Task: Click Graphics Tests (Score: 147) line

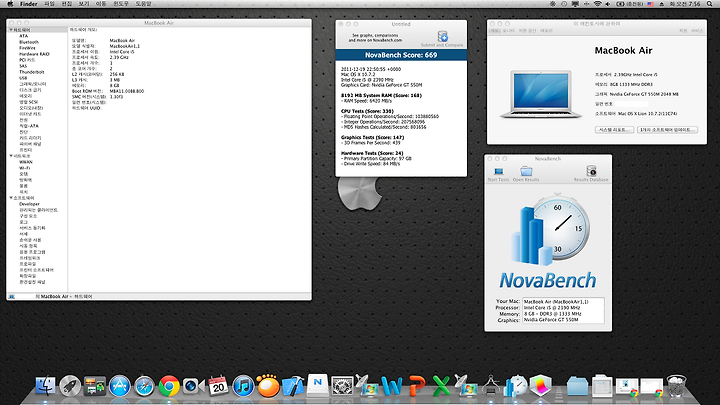Action: tap(372, 137)
